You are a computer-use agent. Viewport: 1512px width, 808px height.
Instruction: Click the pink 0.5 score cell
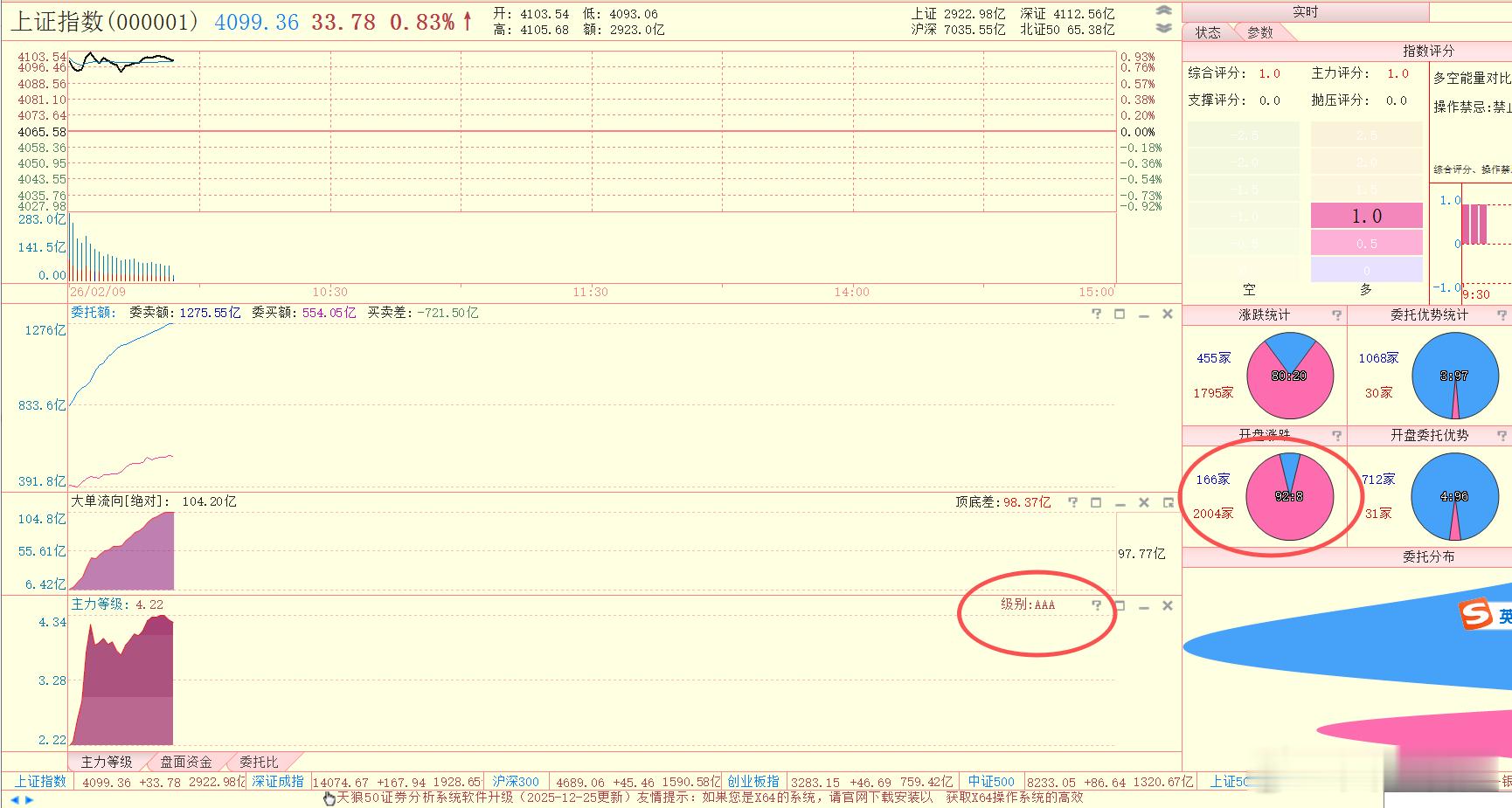click(1366, 244)
